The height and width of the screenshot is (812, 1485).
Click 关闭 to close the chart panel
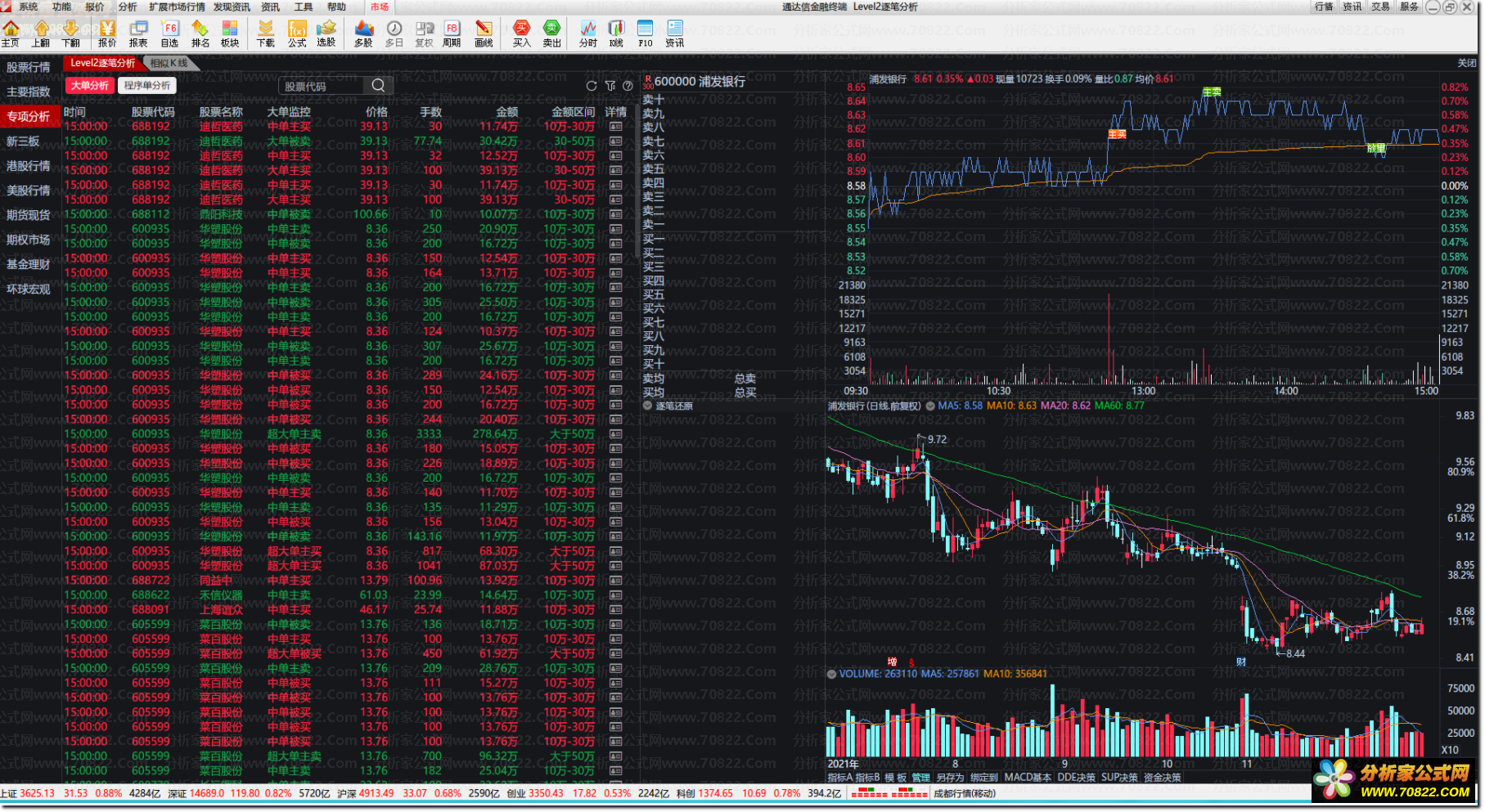click(1467, 63)
